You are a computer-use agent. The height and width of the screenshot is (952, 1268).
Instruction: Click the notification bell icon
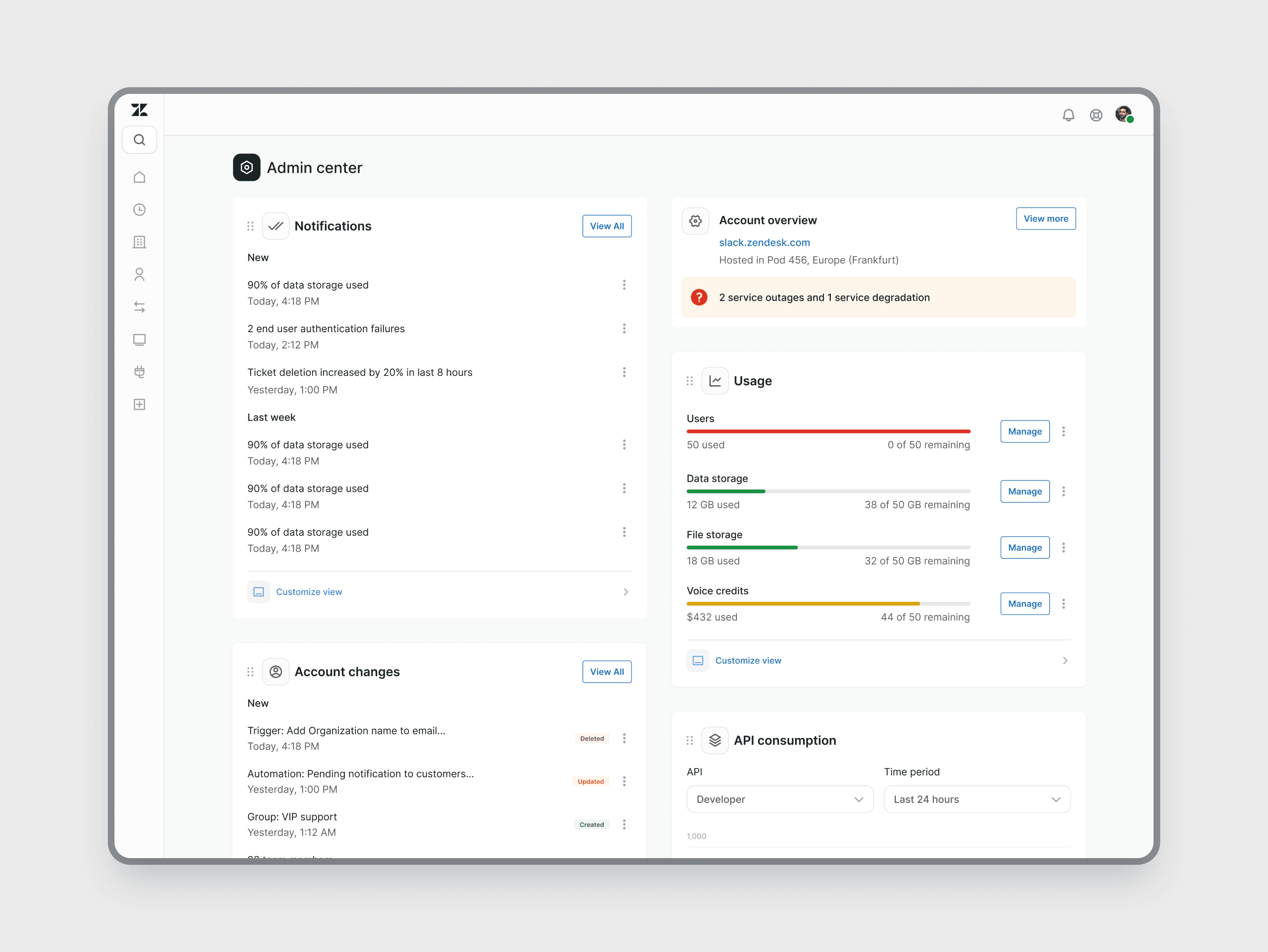[x=1068, y=115]
